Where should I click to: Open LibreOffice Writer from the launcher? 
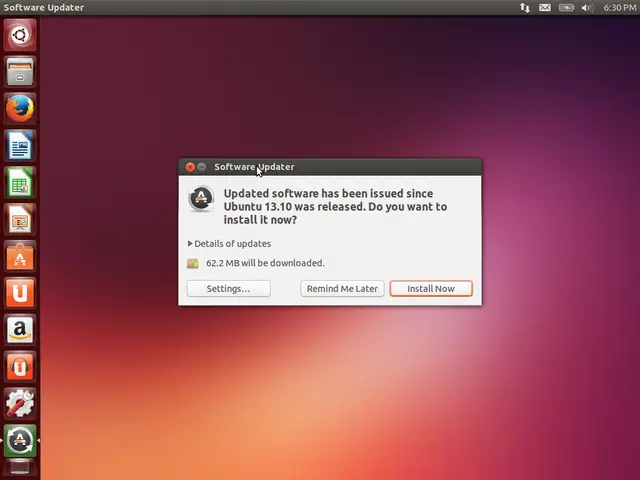[20, 145]
